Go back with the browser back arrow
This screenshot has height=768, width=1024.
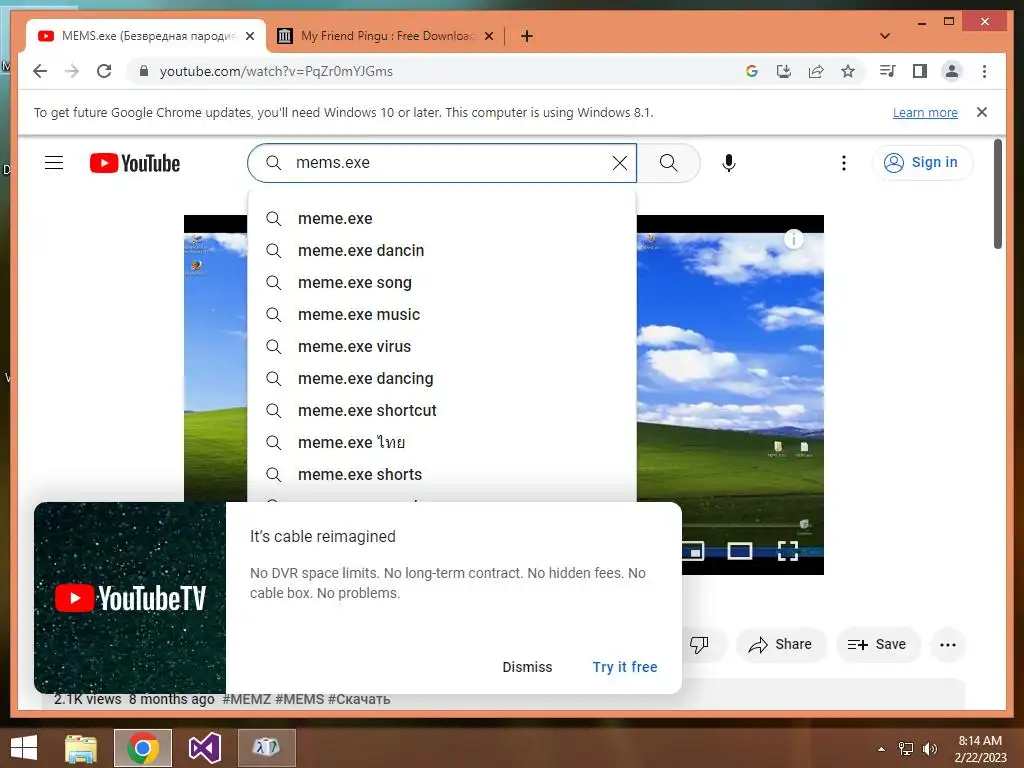pyautogui.click(x=40, y=71)
